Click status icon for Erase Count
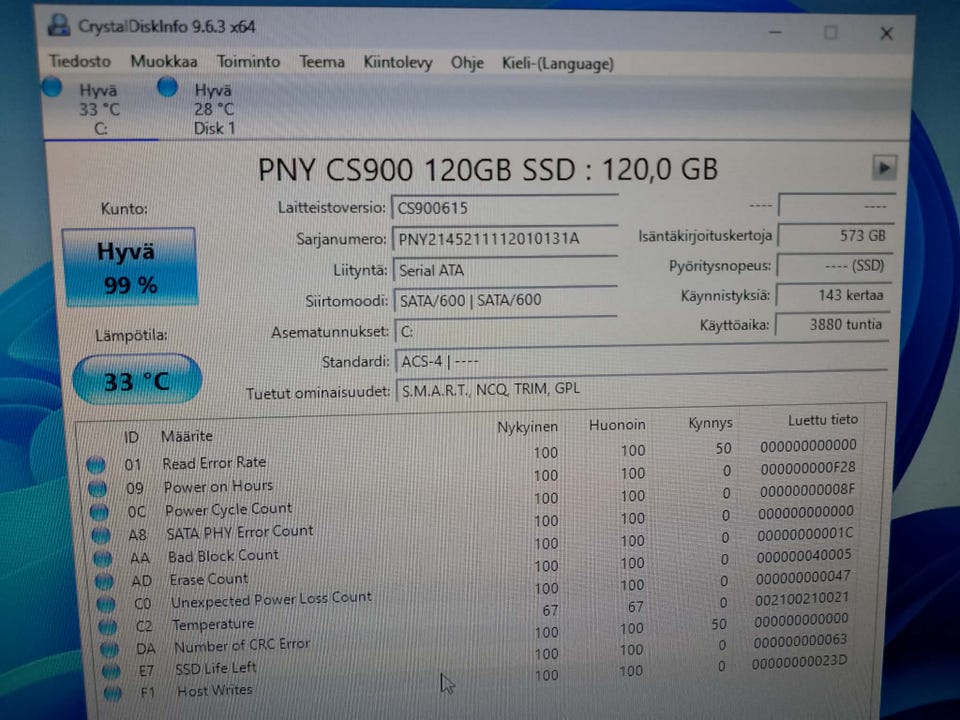960x720 pixels. pyautogui.click(x=104, y=582)
